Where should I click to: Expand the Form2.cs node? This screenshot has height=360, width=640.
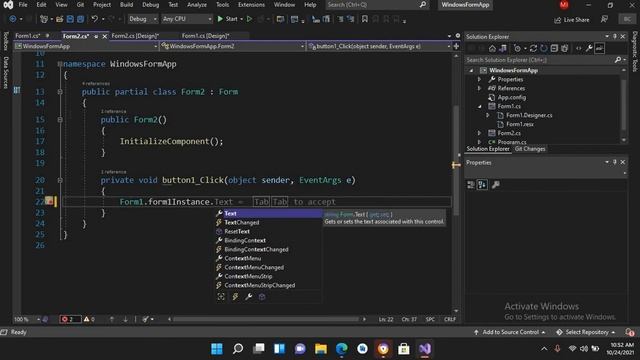pyautogui.click(x=480, y=133)
